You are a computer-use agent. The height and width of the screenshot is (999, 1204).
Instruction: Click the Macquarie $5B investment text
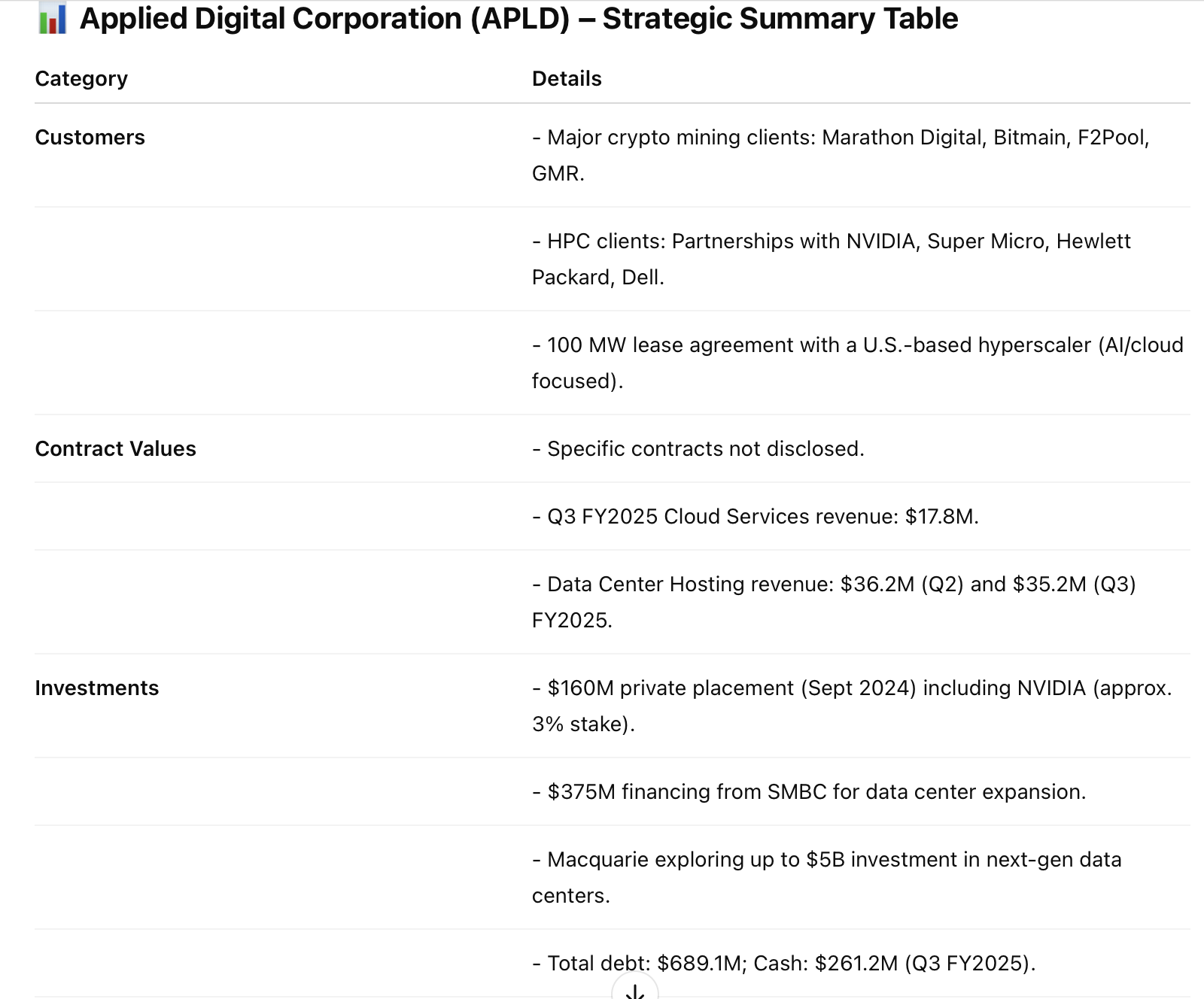pos(827,877)
